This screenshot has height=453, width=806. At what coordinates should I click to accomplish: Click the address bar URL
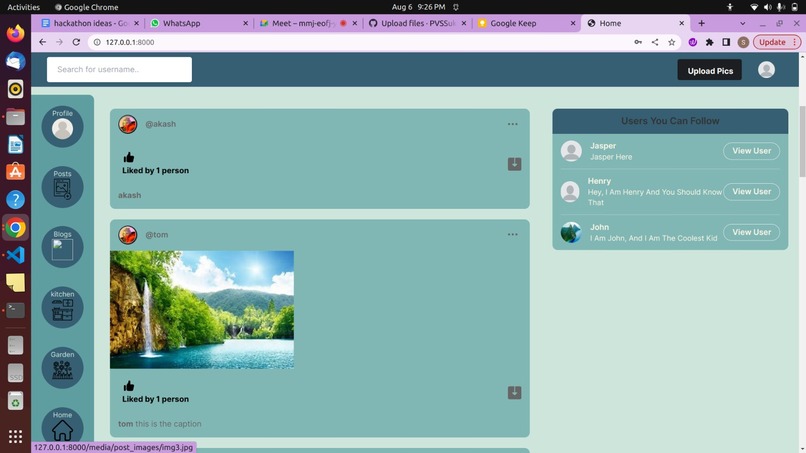coord(130,42)
